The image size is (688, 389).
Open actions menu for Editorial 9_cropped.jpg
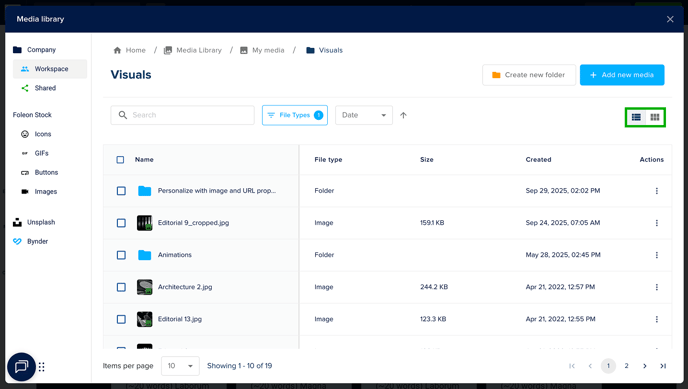click(656, 223)
